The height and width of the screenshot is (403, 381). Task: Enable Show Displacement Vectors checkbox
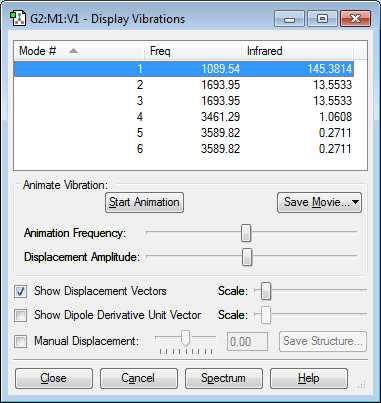click(20, 291)
